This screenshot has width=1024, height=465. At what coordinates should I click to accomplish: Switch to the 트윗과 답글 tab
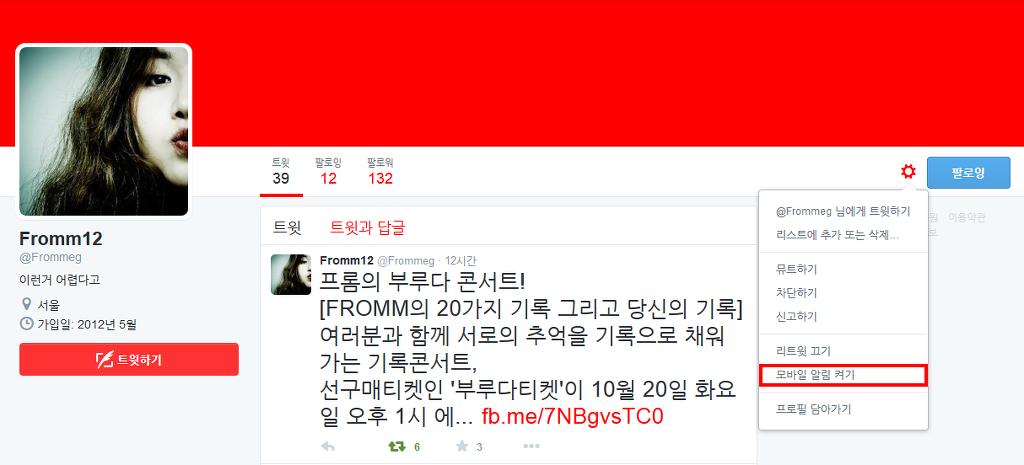[368, 228]
